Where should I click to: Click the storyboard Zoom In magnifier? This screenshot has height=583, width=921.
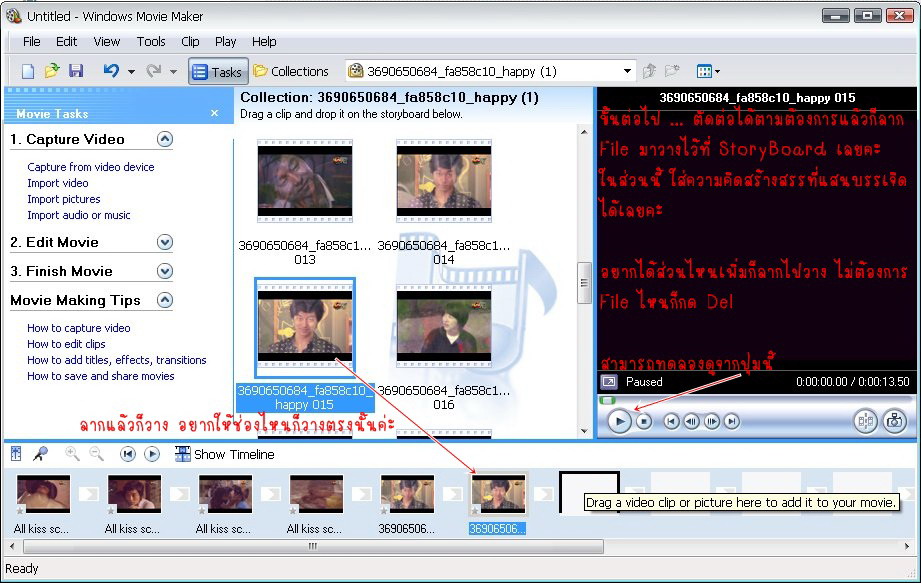(72, 454)
